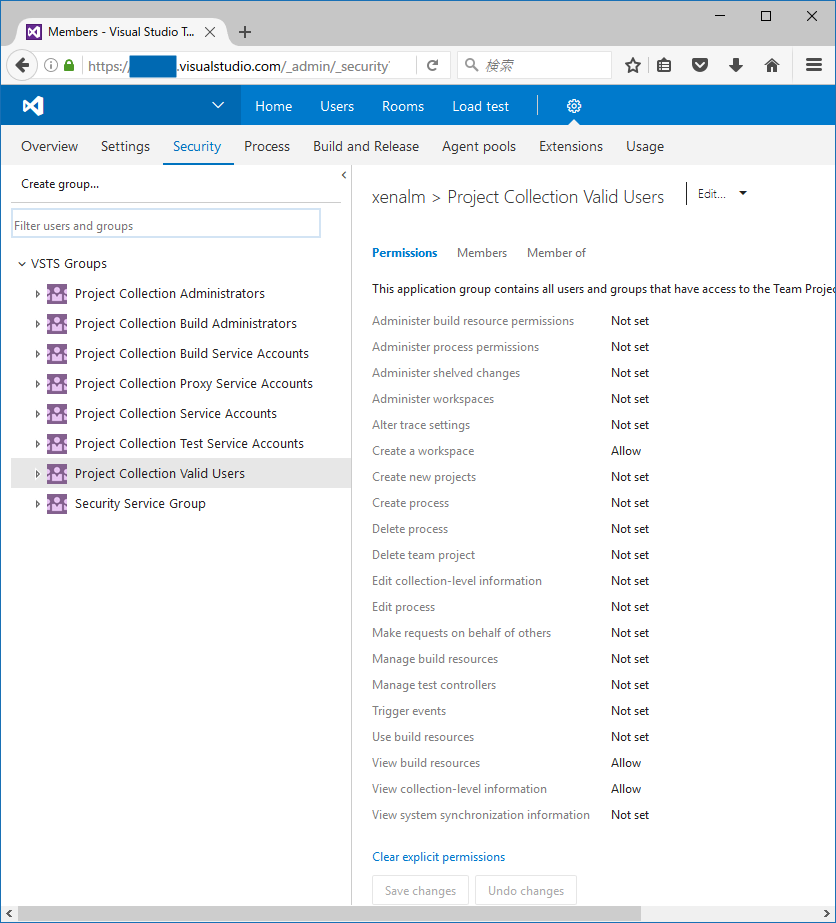Expand the Project Collection Service Accounts node
This screenshot has height=923, width=836.
pyautogui.click(x=38, y=414)
